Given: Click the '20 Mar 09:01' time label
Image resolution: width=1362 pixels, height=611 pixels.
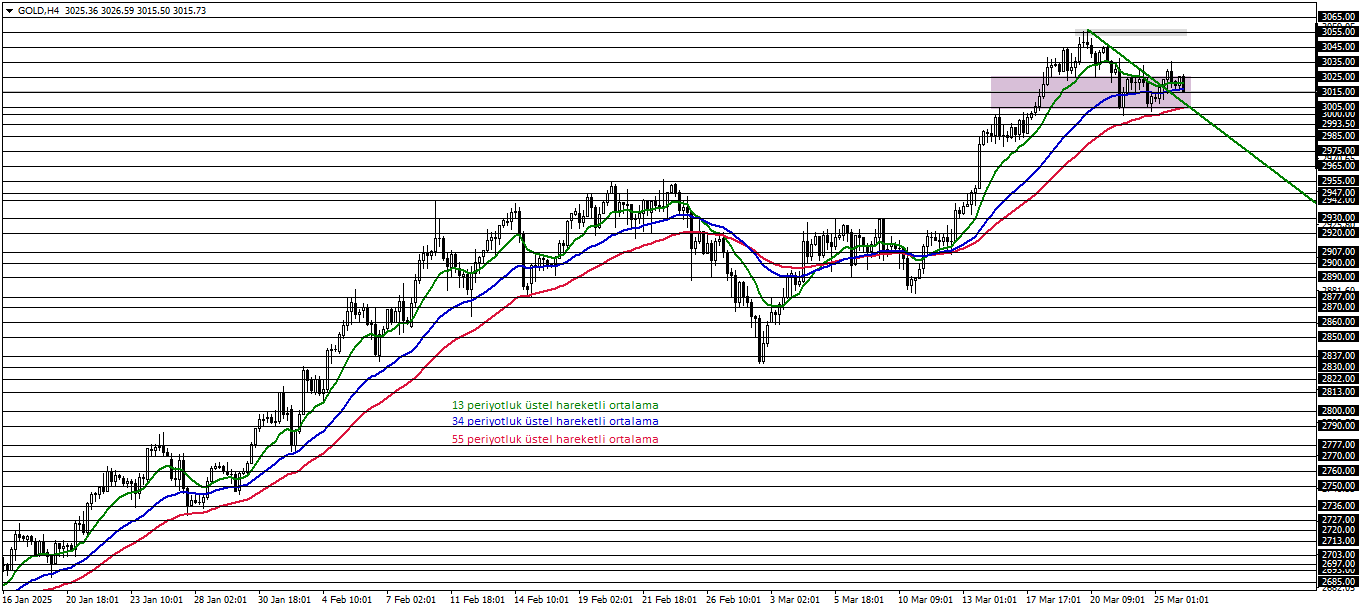Looking at the screenshot, I should tap(1117, 601).
